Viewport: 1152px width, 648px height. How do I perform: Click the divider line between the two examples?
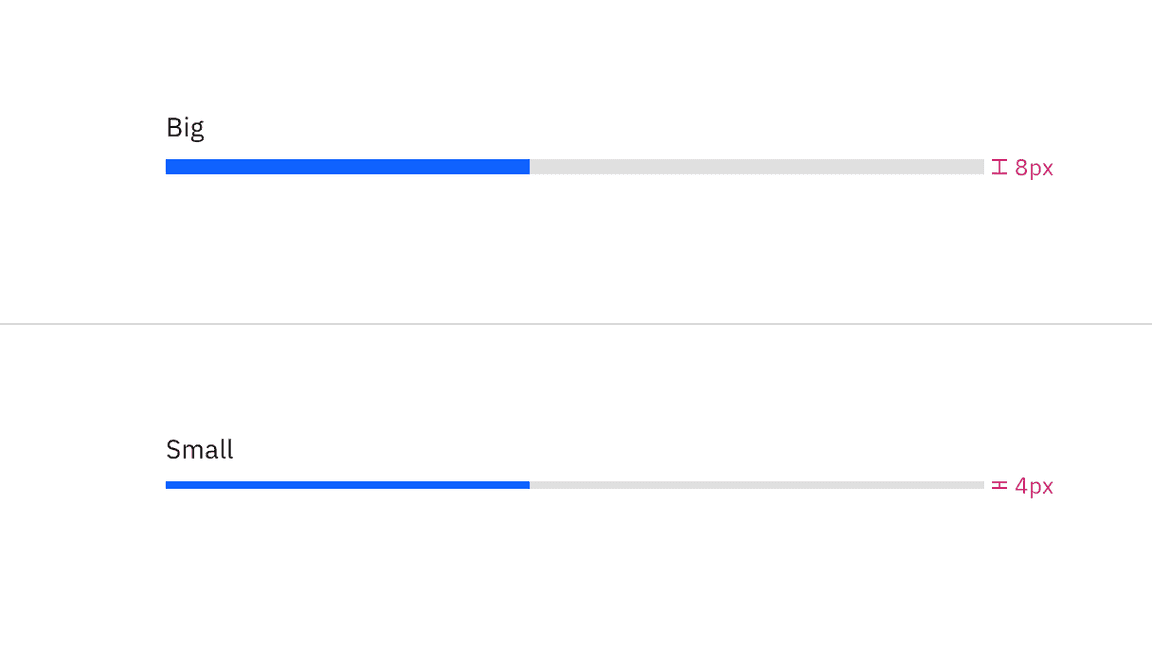coord(576,324)
